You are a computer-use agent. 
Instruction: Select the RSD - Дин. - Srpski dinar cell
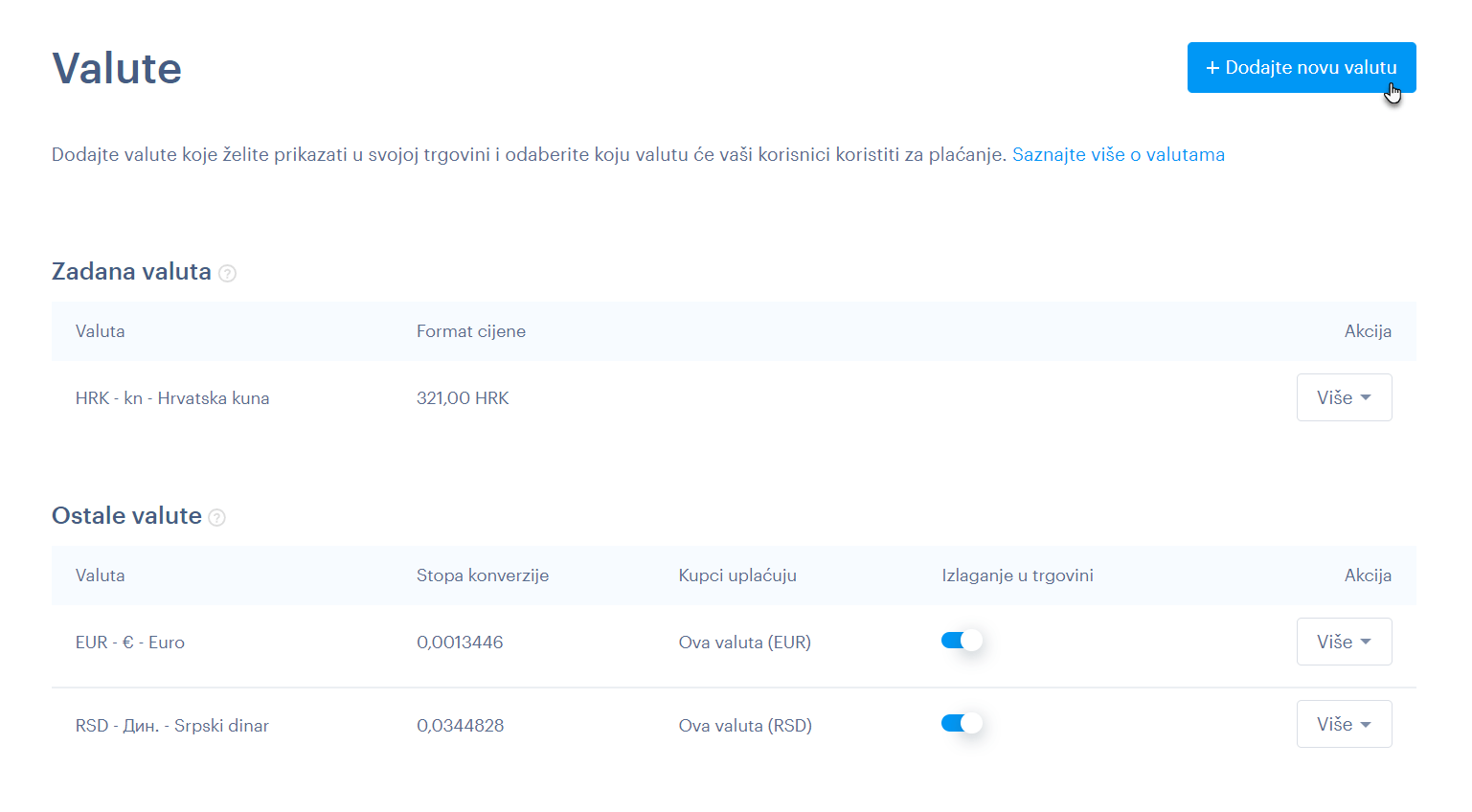coord(172,726)
